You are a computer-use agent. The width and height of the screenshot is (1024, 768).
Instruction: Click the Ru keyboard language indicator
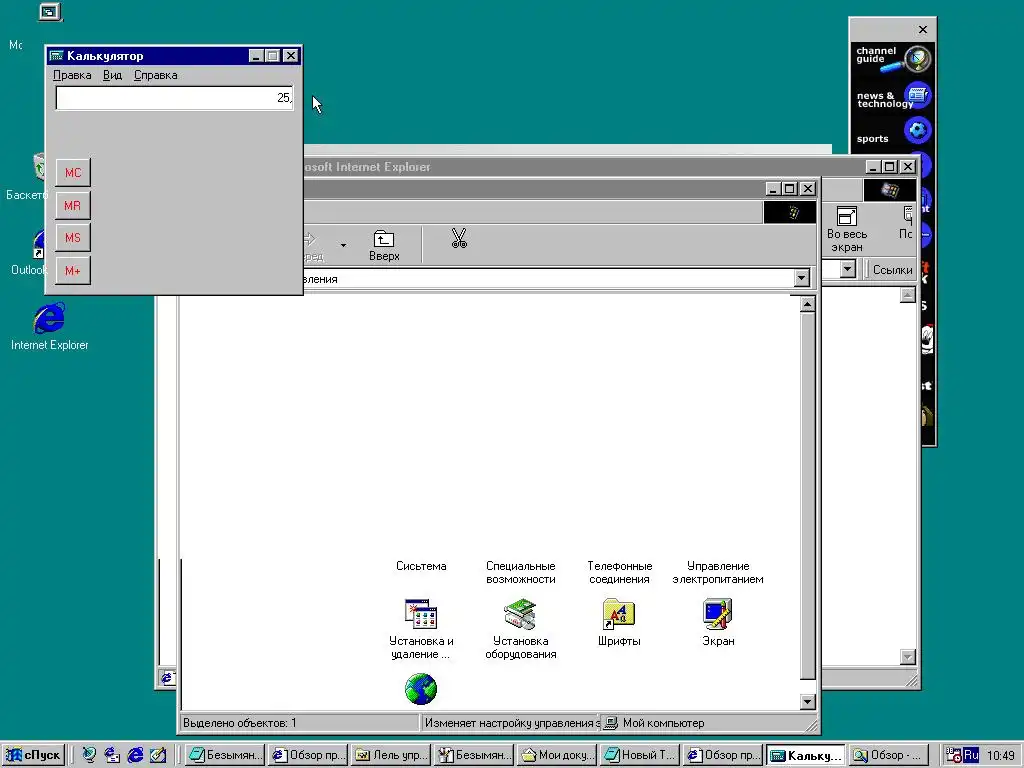[971, 755]
